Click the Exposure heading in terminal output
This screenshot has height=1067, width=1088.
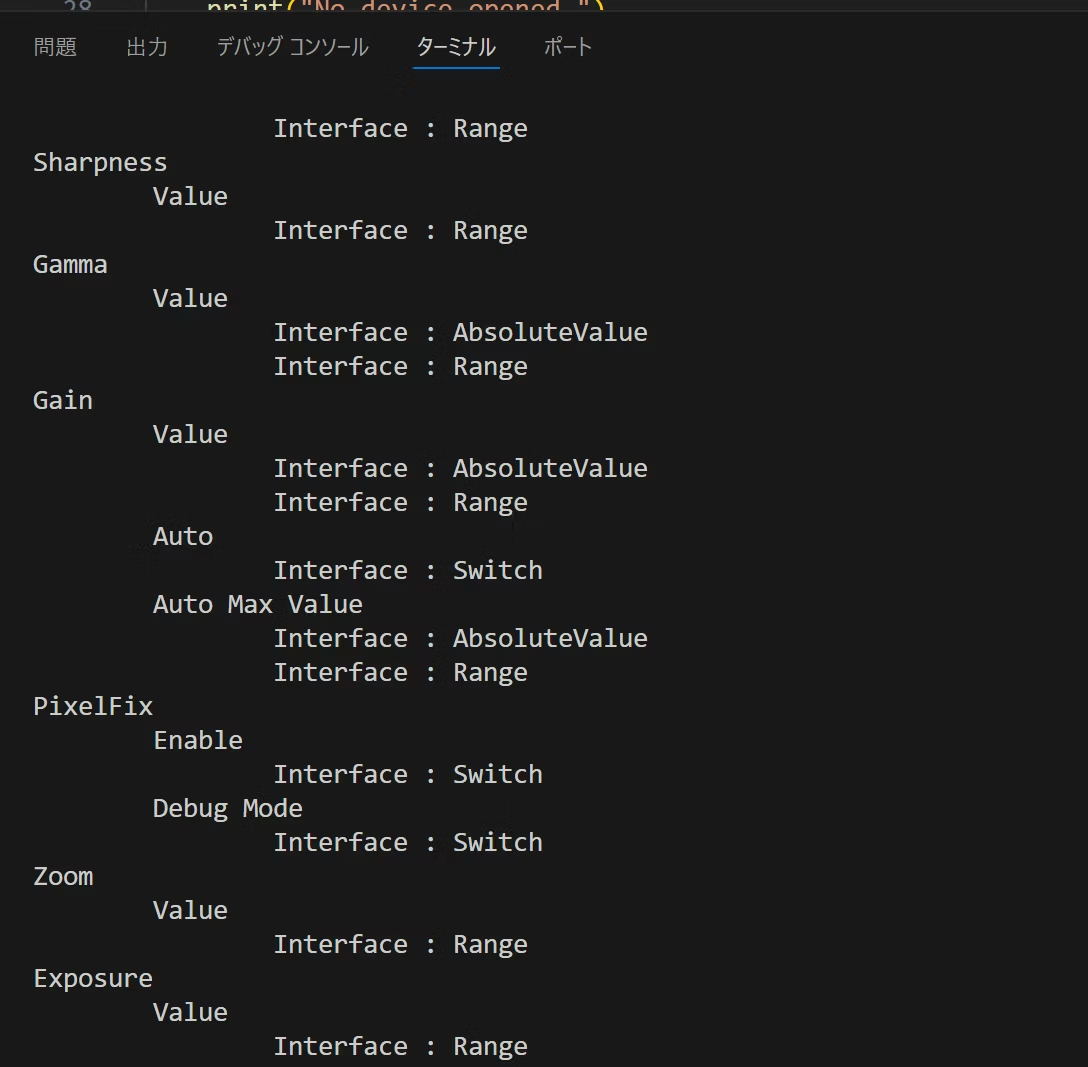pyautogui.click(x=93, y=978)
